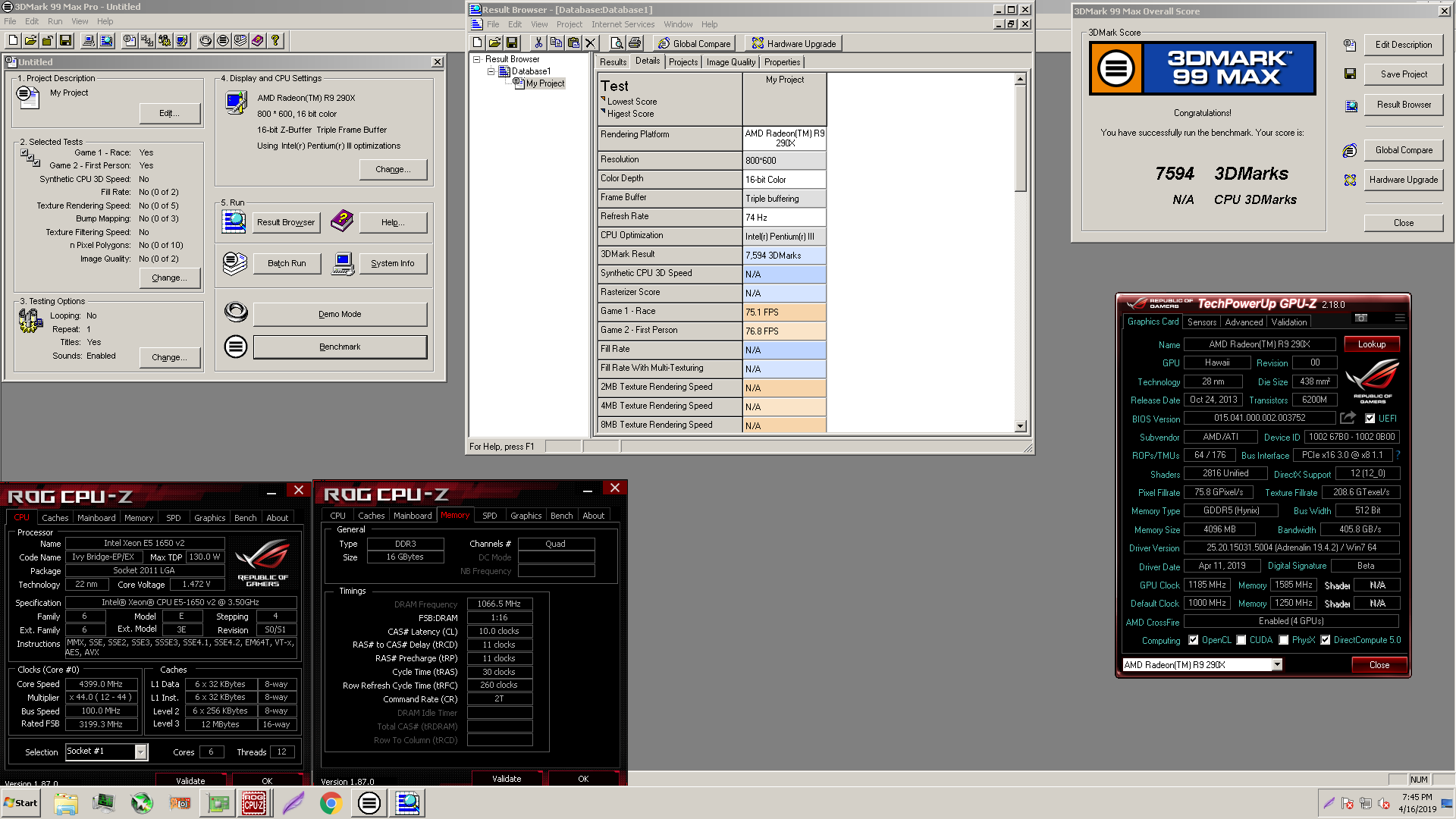Toggle the DirectCompute 5.0 checkbox in GPU-Z
The width and height of the screenshot is (1456, 819).
[1326, 640]
